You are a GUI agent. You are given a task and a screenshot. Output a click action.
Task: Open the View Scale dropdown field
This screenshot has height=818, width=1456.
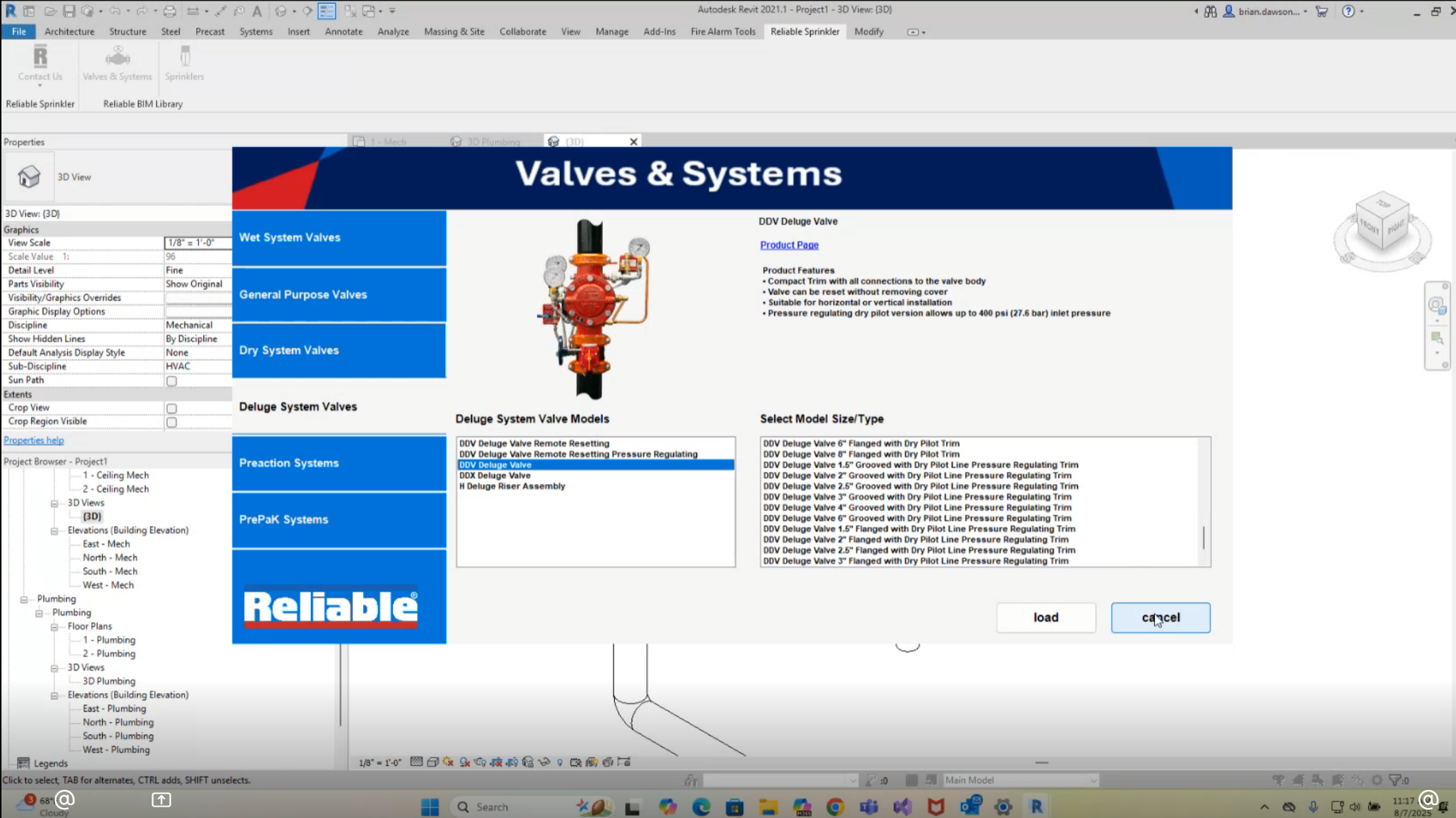pyautogui.click(x=198, y=243)
